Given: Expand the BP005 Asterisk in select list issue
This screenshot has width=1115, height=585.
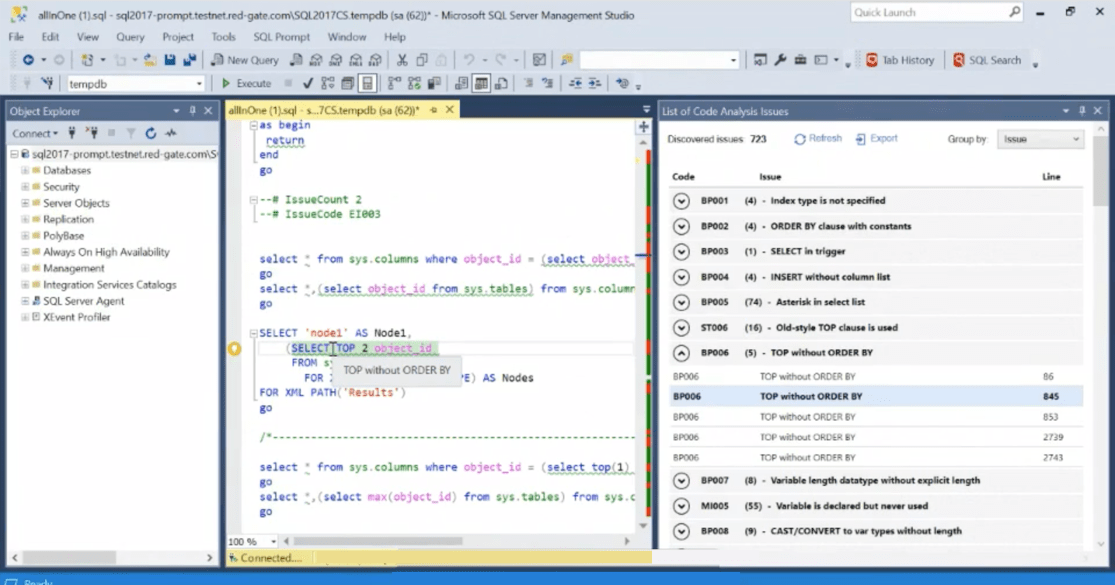Looking at the screenshot, I should coord(681,301).
